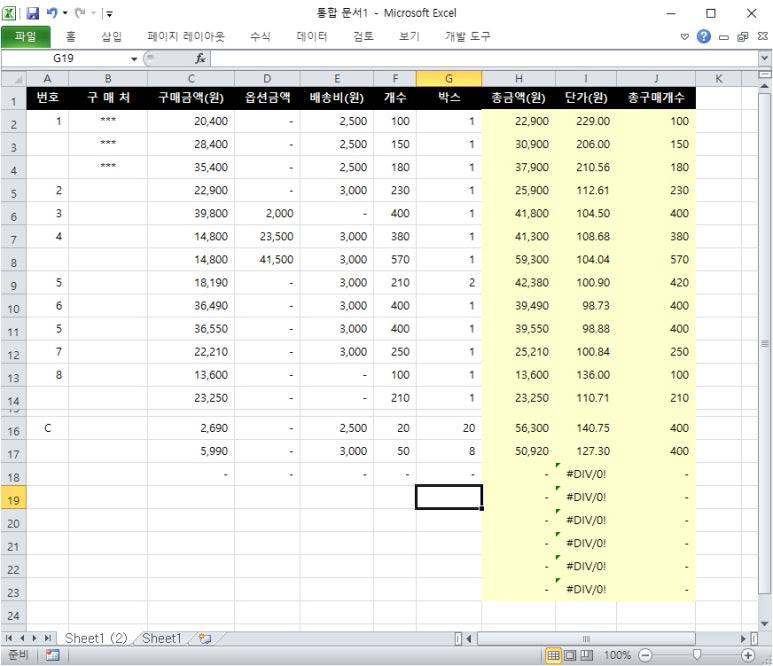Screen dimensions: 773x666
Task: Open the 개발 도구 tab
Action: pyautogui.click(x=468, y=36)
